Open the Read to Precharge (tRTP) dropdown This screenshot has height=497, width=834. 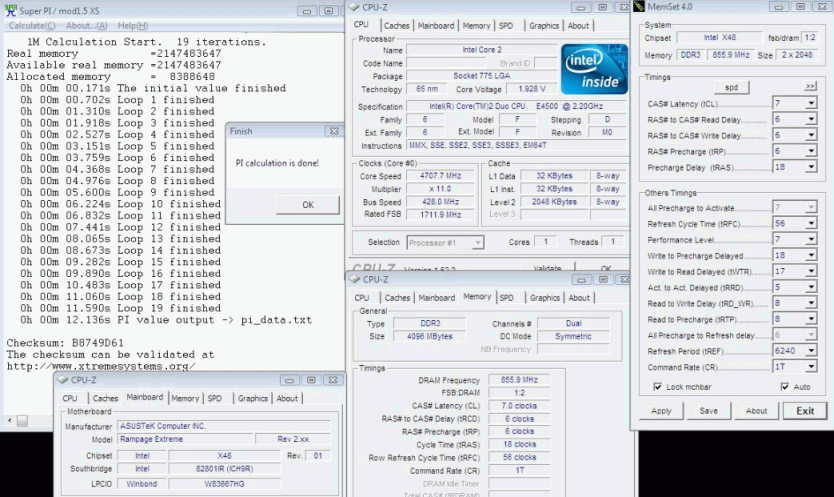coord(811,319)
